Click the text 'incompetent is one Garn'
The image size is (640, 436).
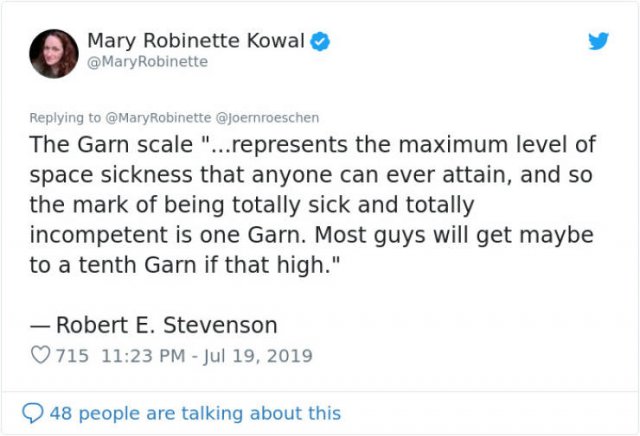click(x=167, y=235)
